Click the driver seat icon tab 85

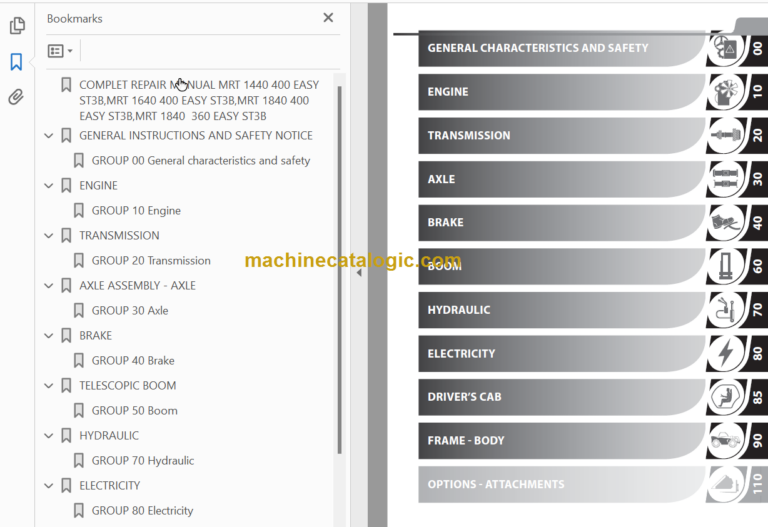point(726,397)
